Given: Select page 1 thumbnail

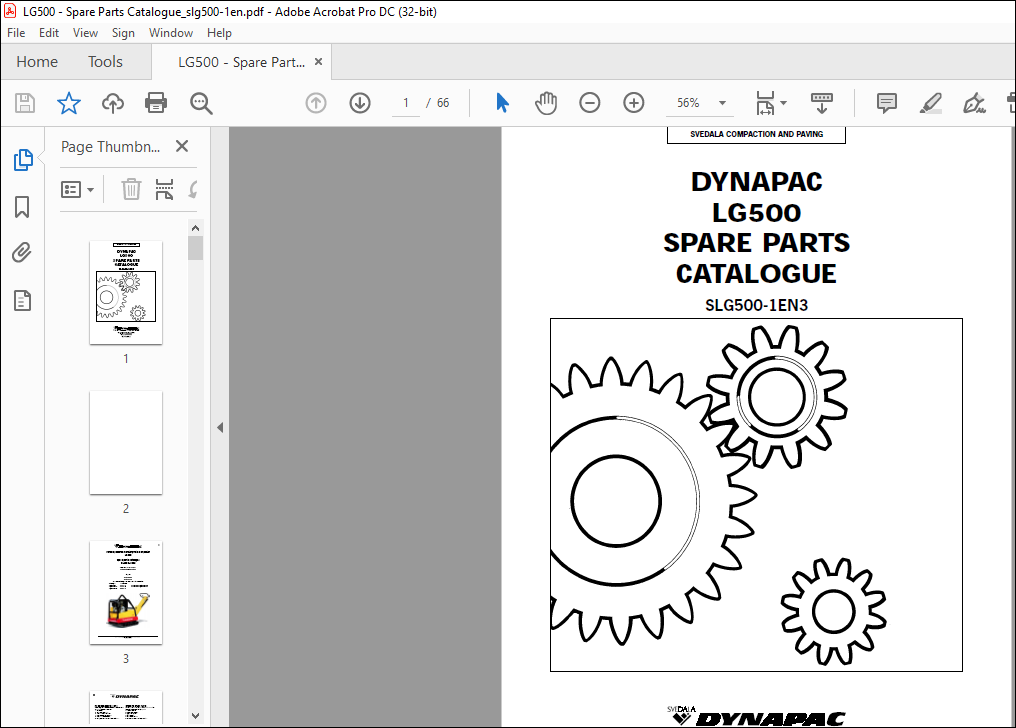Looking at the screenshot, I should [126, 292].
